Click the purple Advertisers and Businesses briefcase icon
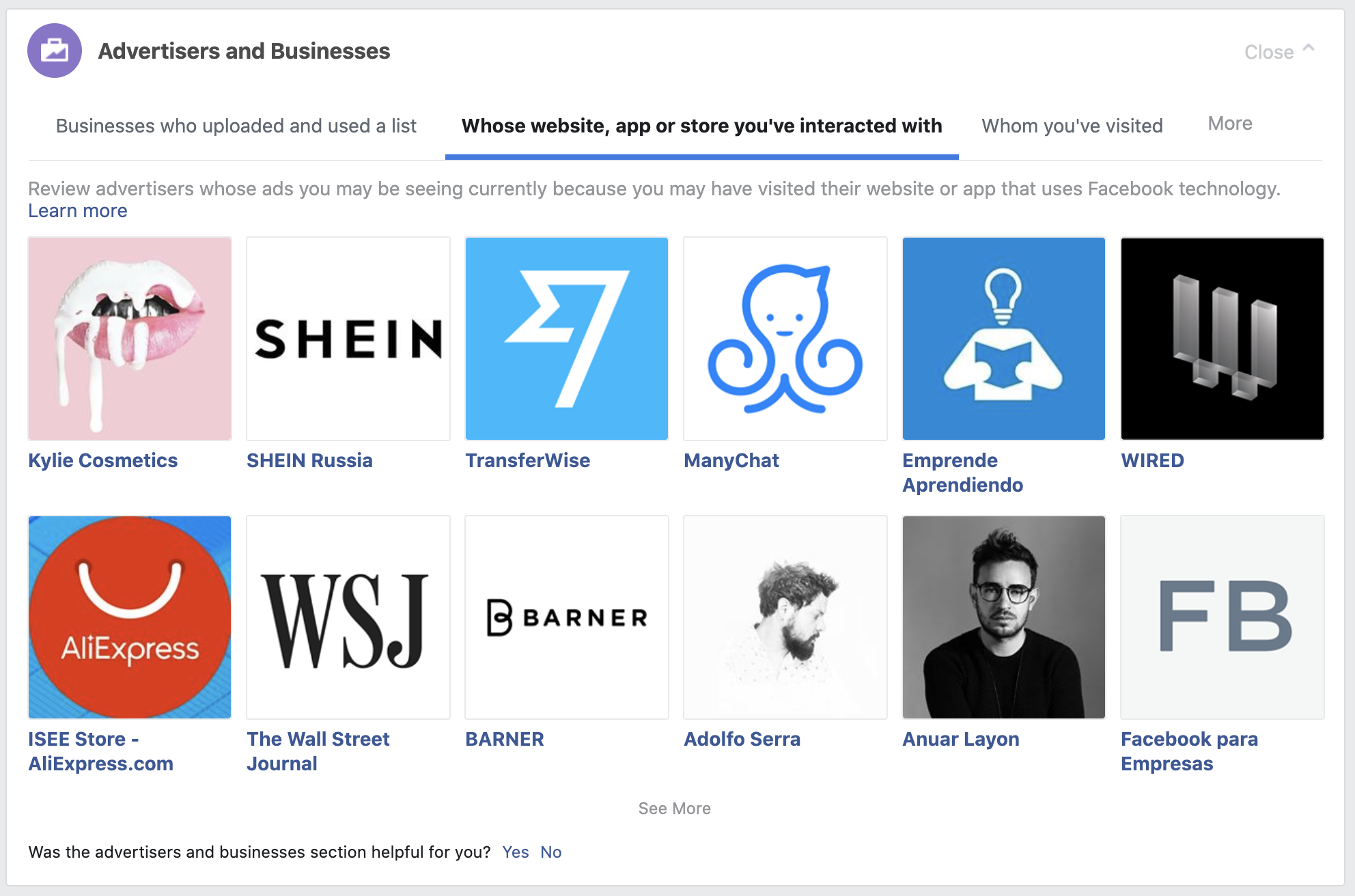This screenshot has width=1355, height=896. pyautogui.click(x=55, y=51)
